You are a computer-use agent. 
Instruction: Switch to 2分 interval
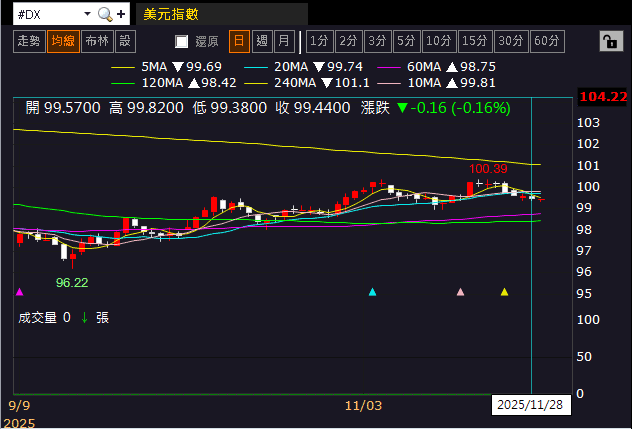pos(349,41)
